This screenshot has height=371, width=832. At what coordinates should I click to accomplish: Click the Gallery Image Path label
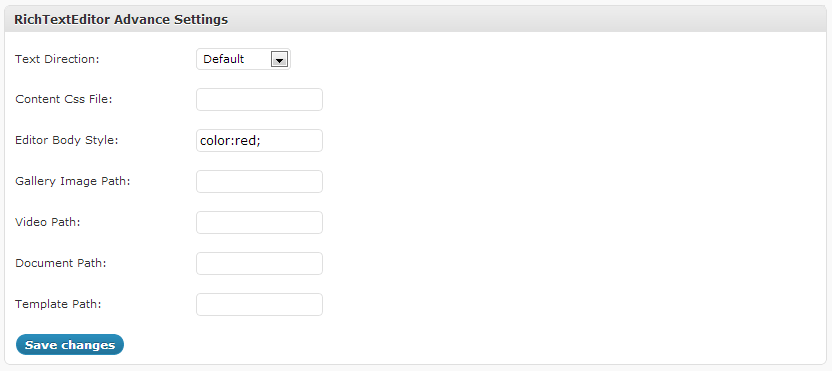(x=73, y=182)
